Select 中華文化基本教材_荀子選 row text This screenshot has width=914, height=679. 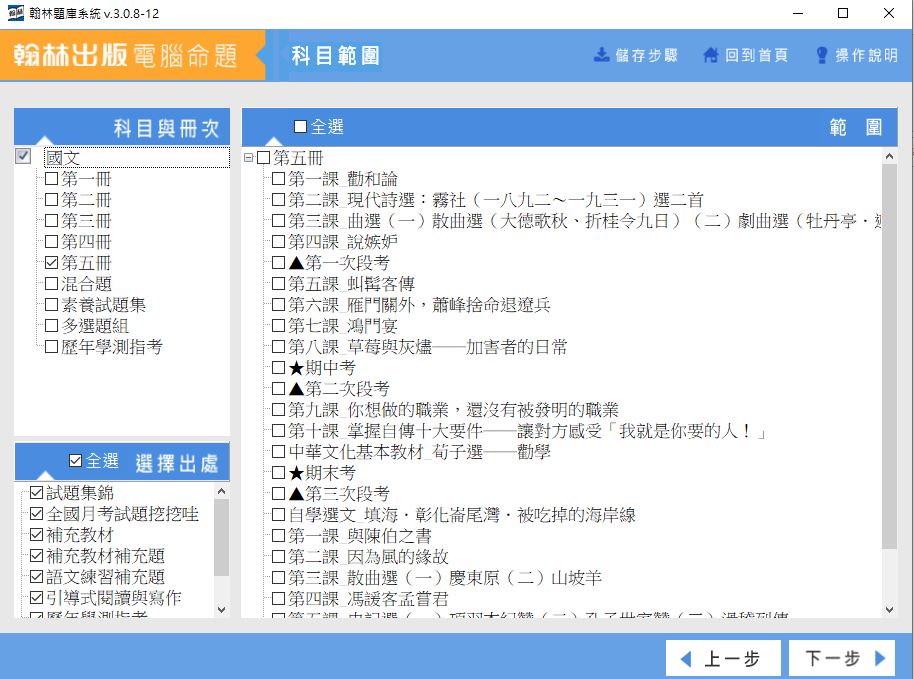pos(419,452)
